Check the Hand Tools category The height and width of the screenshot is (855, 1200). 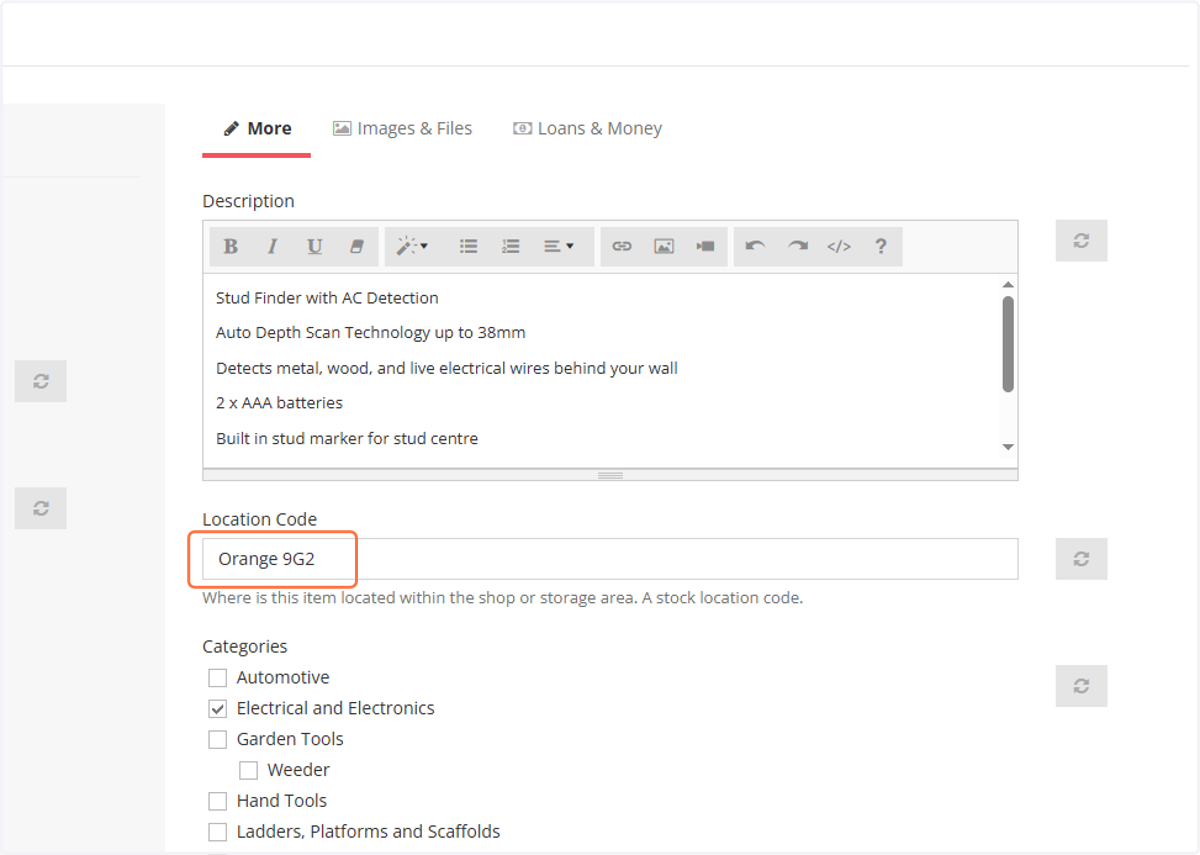click(x=218, y=802)
